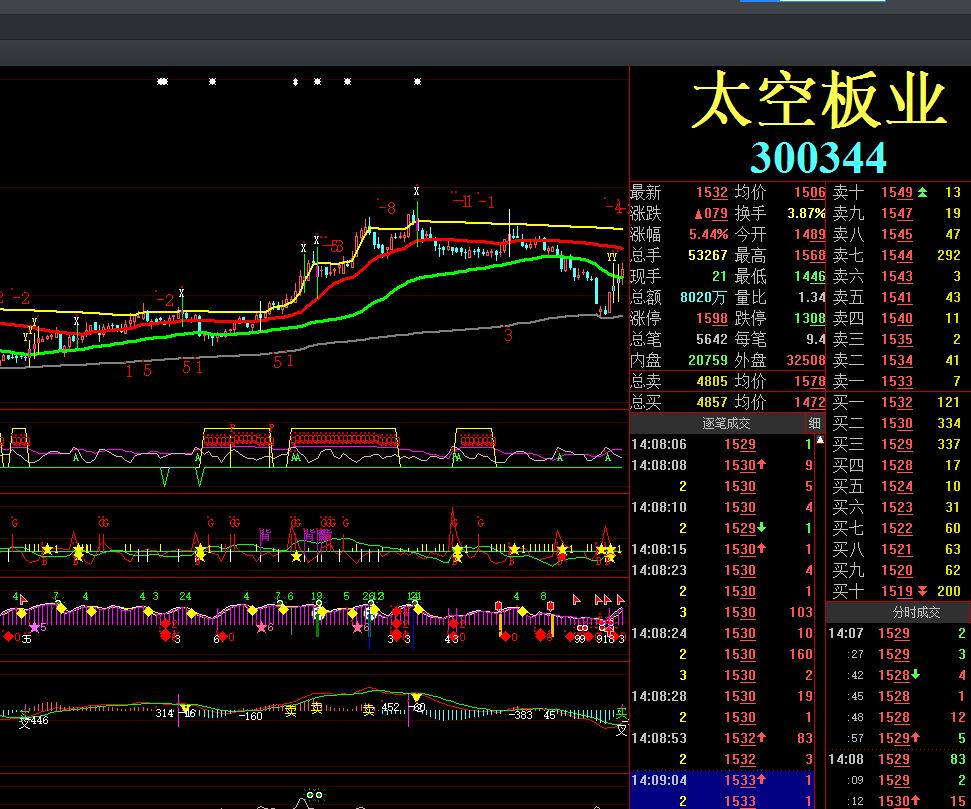
Task: Select the 买十 bid price 1519
Action: [x=897, y=591]
